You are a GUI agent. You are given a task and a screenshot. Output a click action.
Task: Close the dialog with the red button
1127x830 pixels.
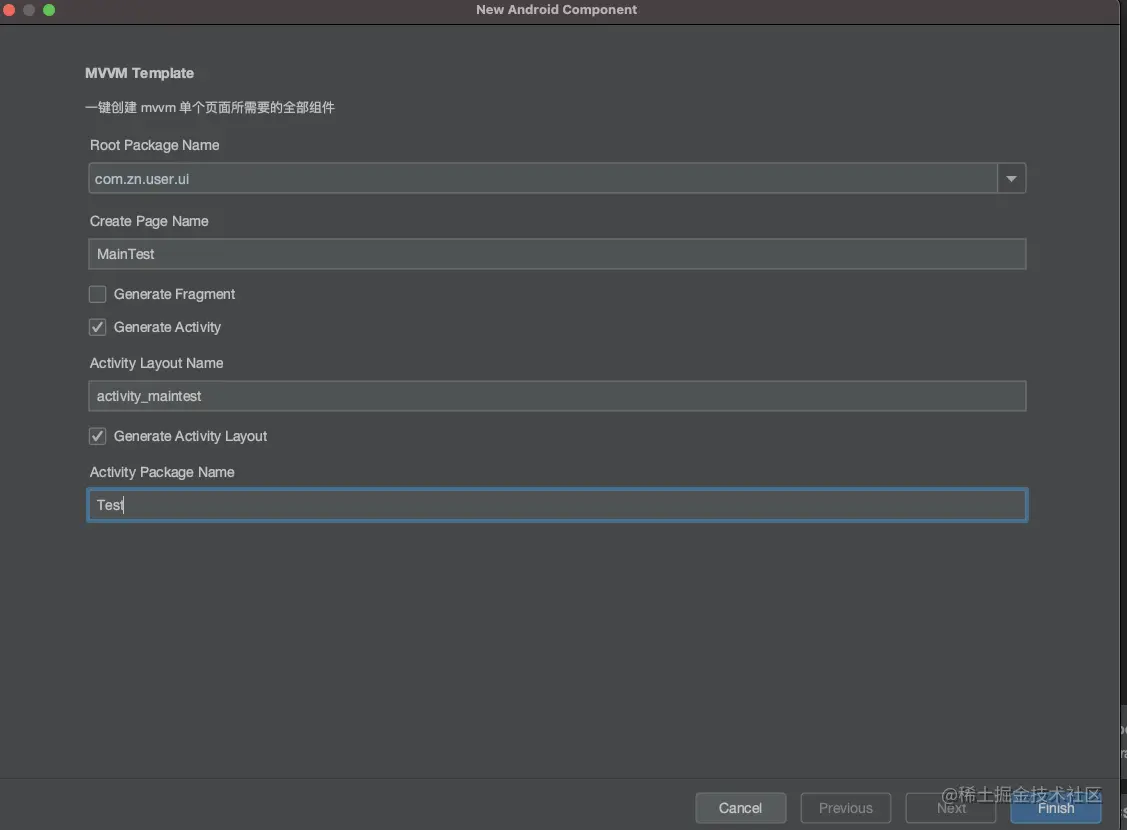[9, 10]
